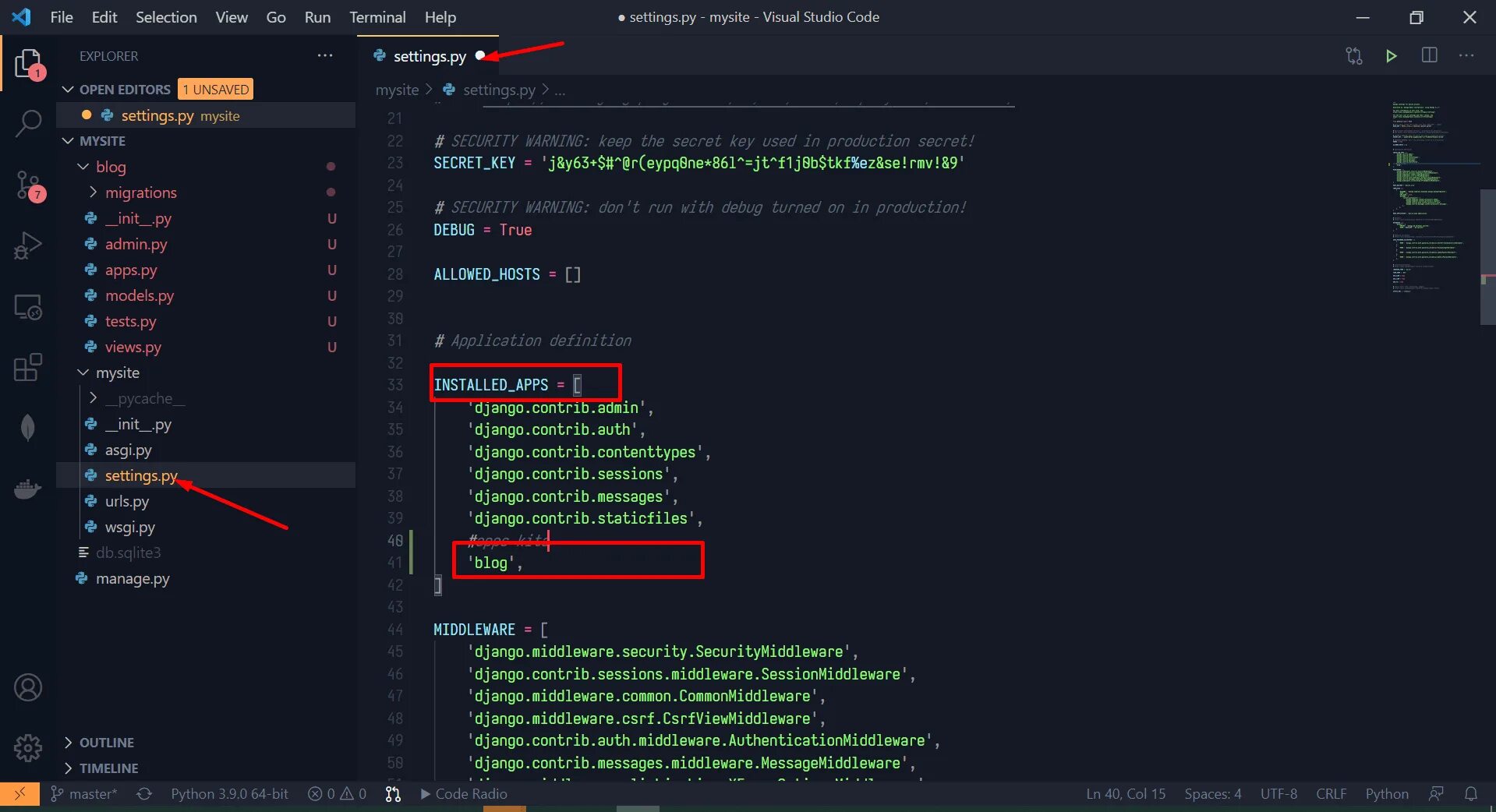Viewport: 1496px width, 812px height.
Task: Open models.py file
Action: tap(206, 295)
